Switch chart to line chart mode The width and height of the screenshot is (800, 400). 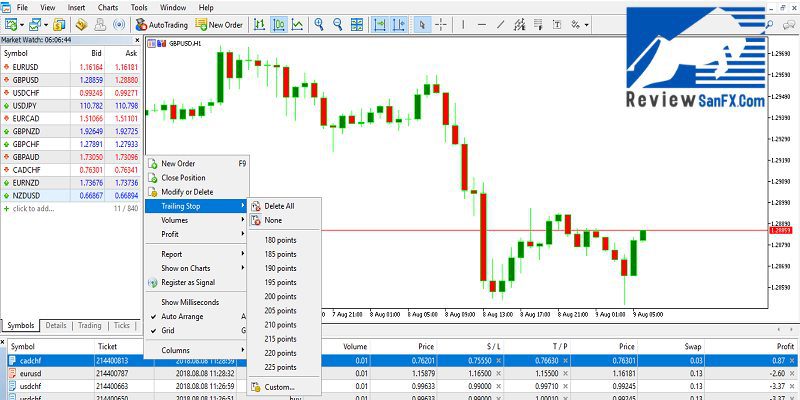[298, 24]
